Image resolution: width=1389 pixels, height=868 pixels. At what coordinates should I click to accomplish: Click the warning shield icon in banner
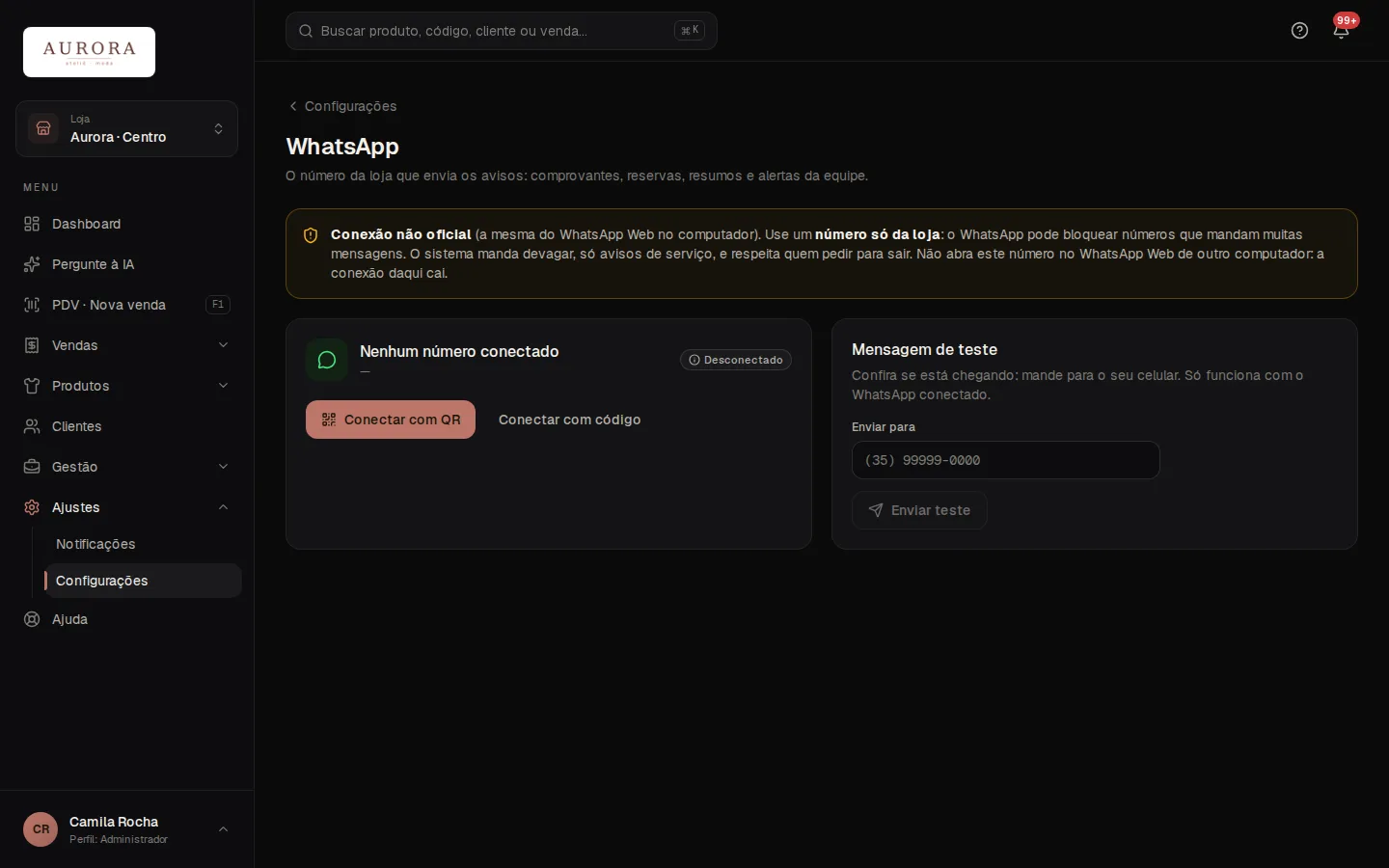pos(311,235)
